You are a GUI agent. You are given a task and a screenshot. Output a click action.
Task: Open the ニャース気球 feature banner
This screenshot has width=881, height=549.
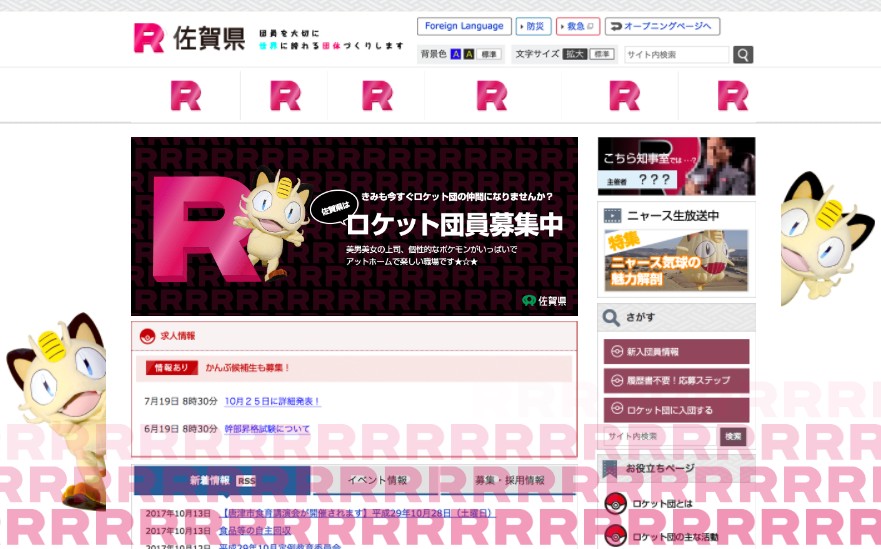click(x=676, y=259)
